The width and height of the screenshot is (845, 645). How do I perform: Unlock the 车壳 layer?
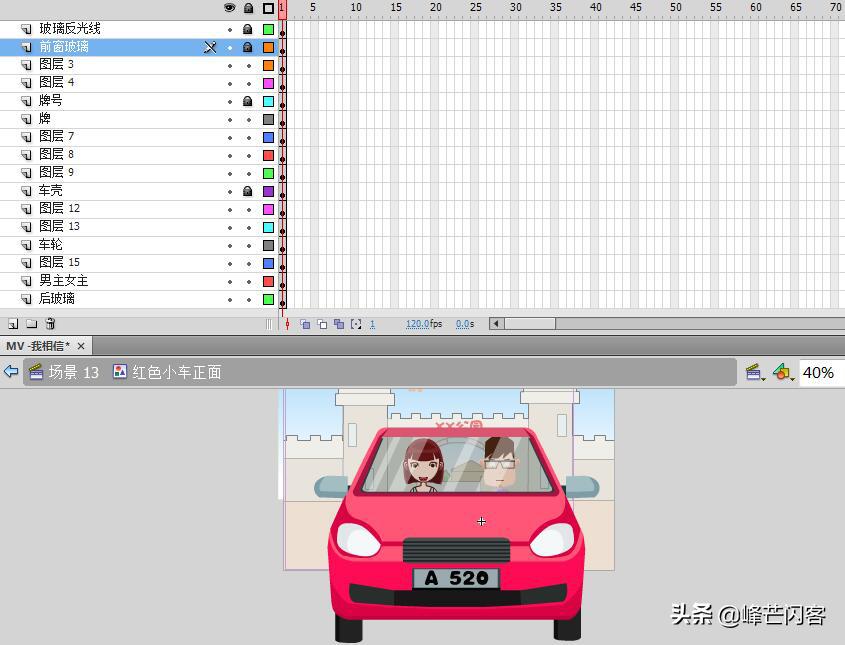tap(248, 191)
